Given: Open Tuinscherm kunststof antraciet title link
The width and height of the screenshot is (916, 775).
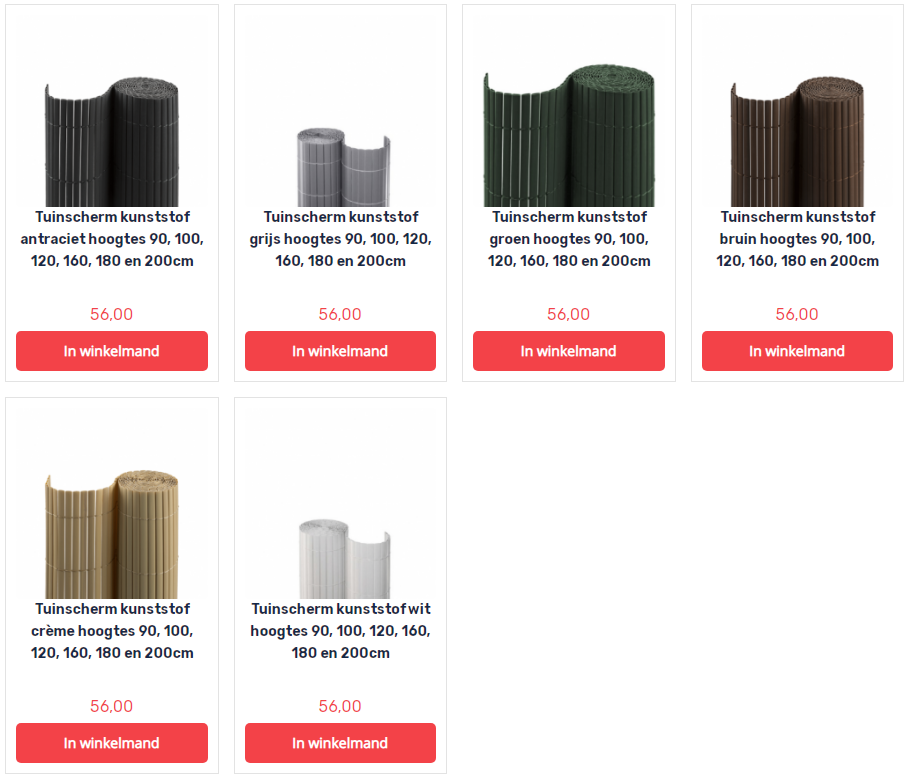Looking at the screenshot, I should coord(112,239).
